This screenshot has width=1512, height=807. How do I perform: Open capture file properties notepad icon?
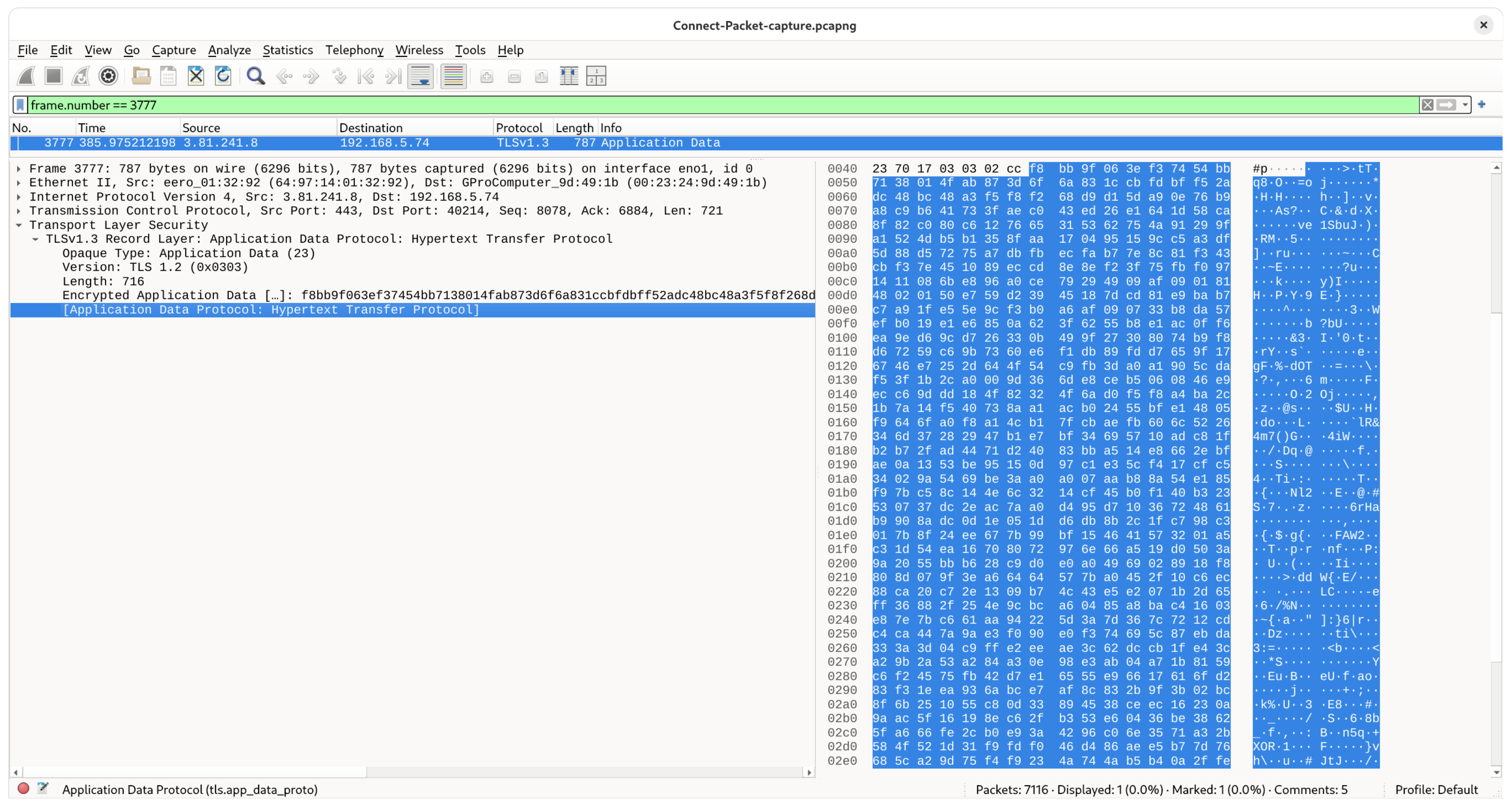43,789
